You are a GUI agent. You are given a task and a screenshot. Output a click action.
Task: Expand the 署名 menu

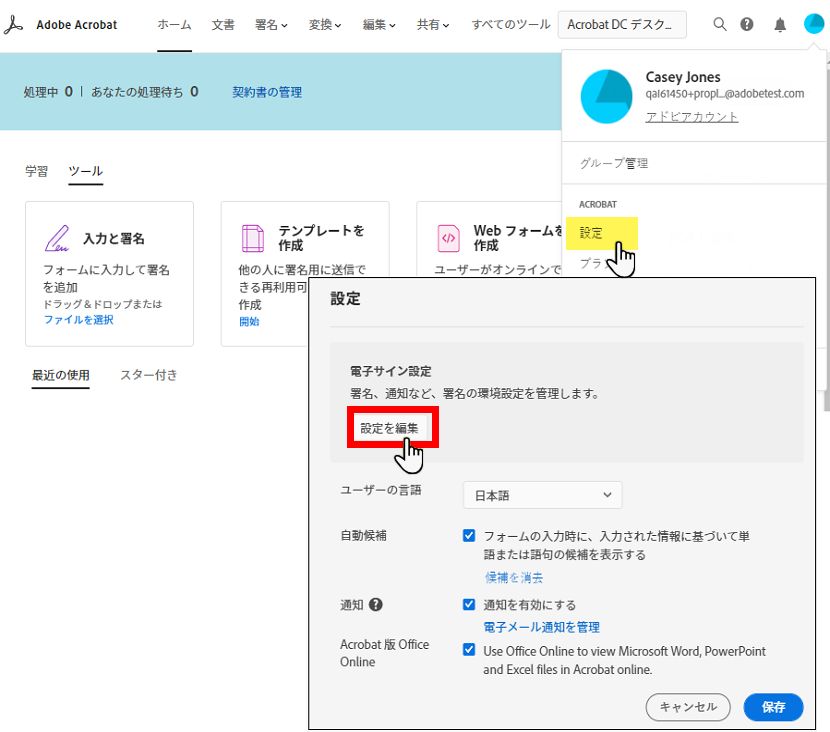coord(271,25)
